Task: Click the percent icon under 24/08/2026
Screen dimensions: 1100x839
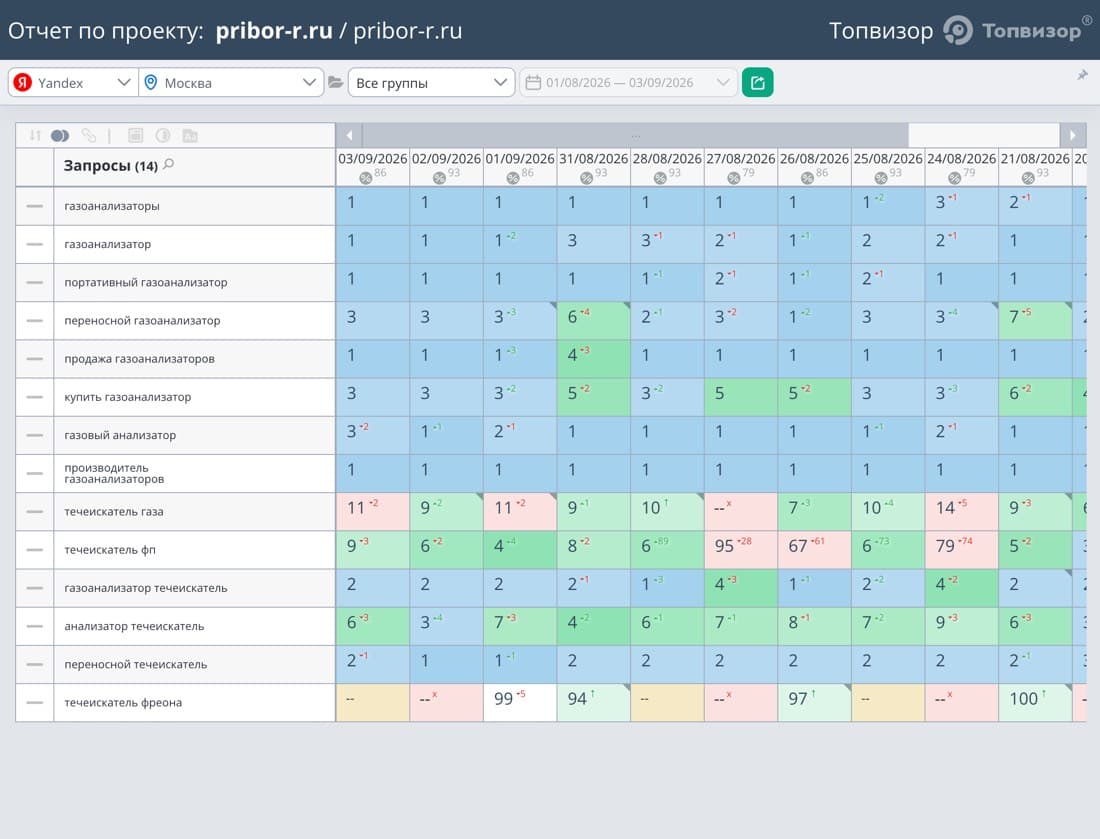Action: click(954, 178)
